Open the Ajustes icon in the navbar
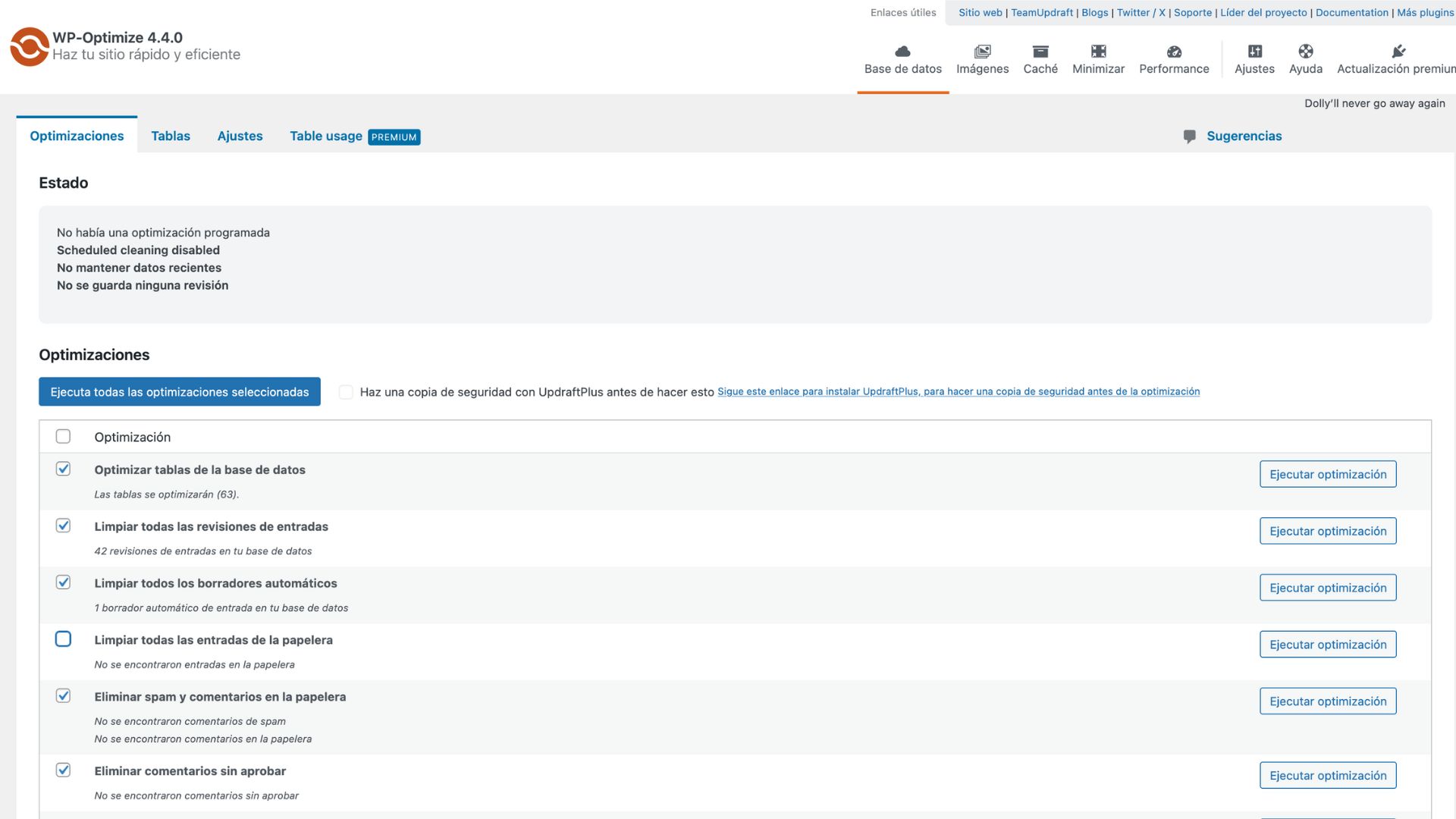 (x=1254, y=52)
